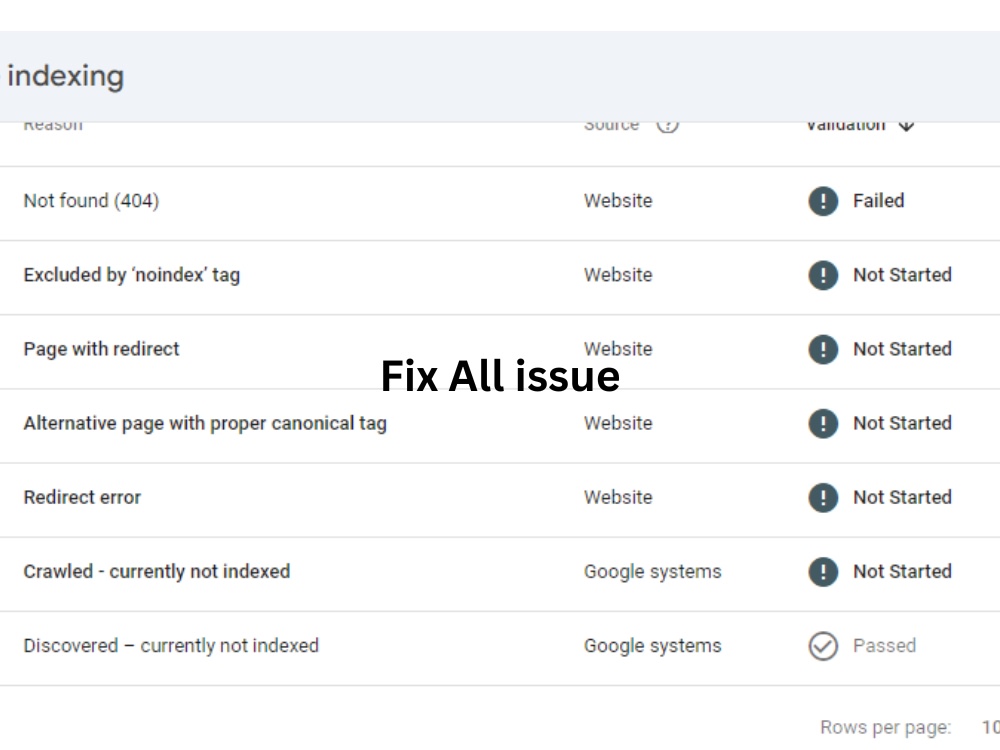Click Website source in Not found (404) row
This screenshot has height=750, width=1000.
(618, 201)
